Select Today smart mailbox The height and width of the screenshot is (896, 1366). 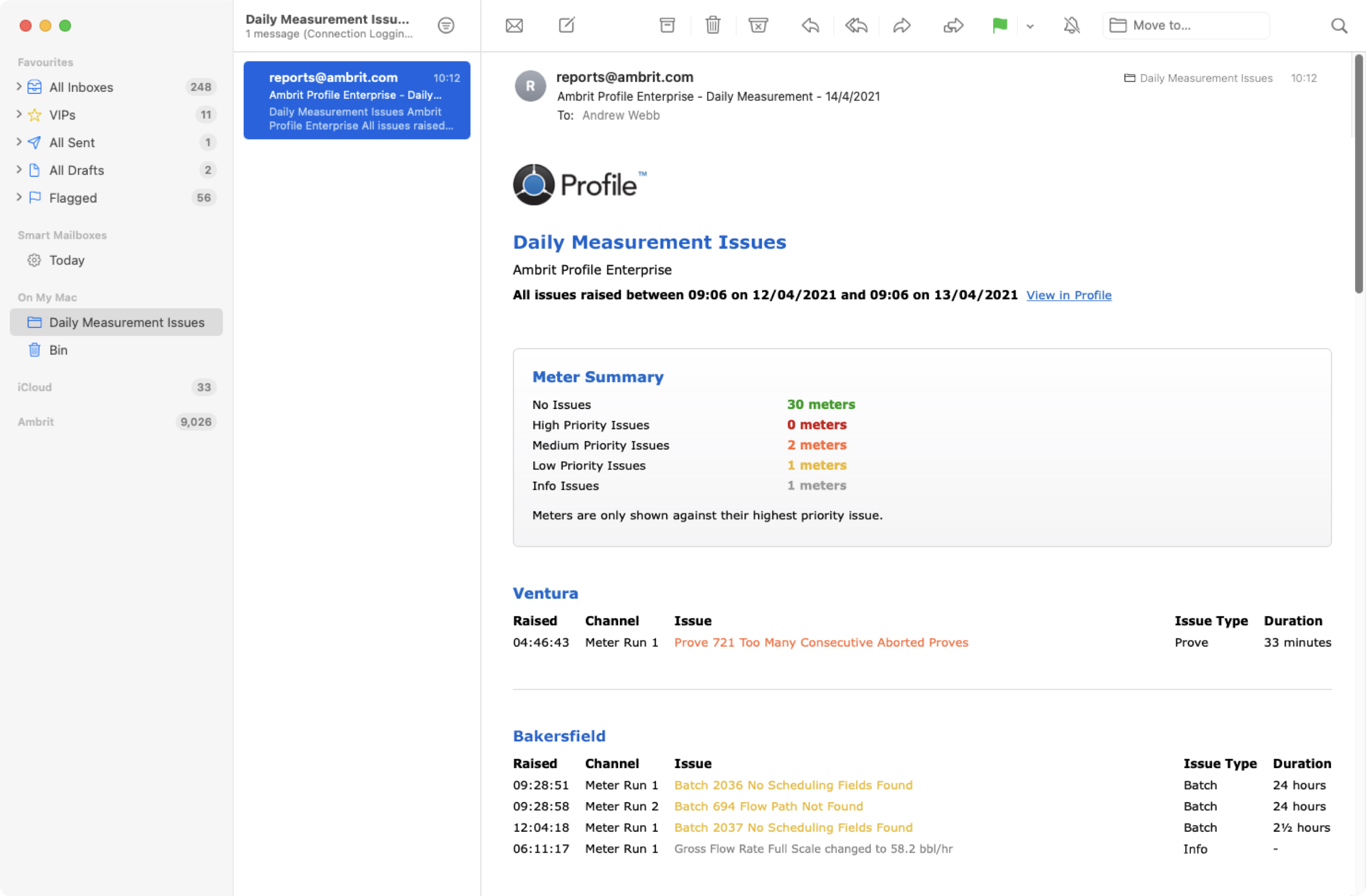[x=116, y=260]
